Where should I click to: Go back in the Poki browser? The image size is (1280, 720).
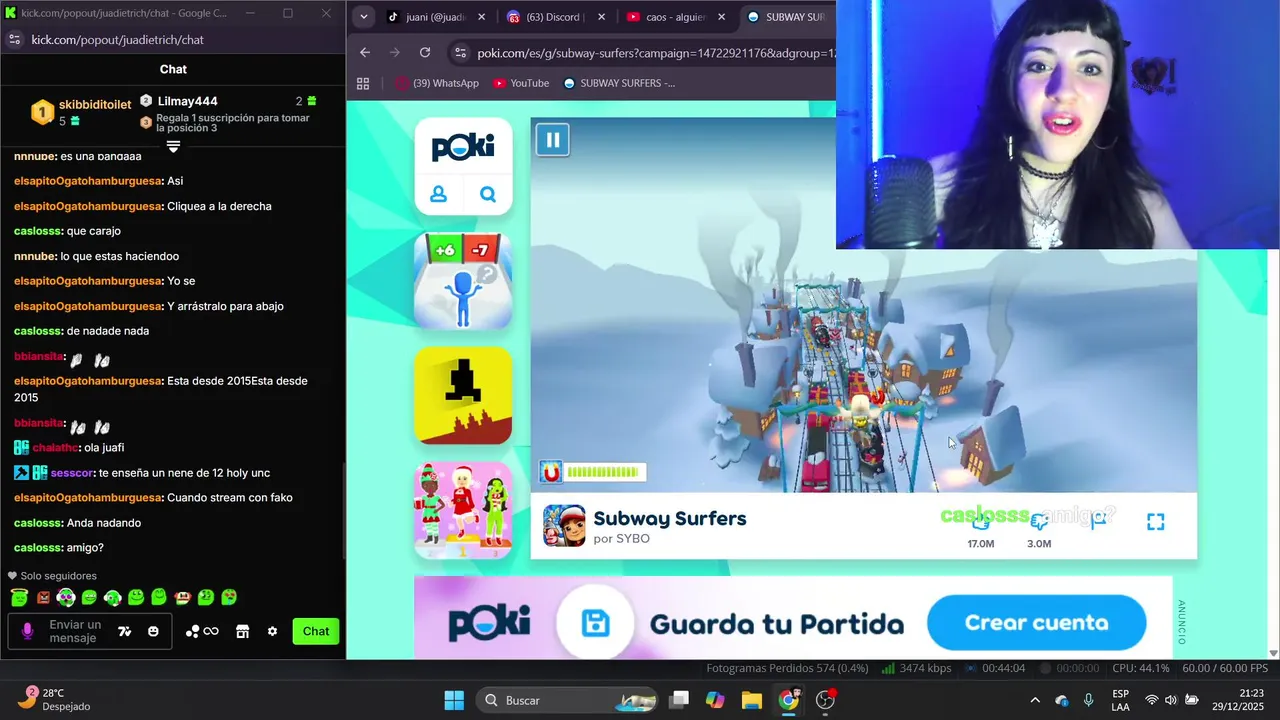point(365,52)
